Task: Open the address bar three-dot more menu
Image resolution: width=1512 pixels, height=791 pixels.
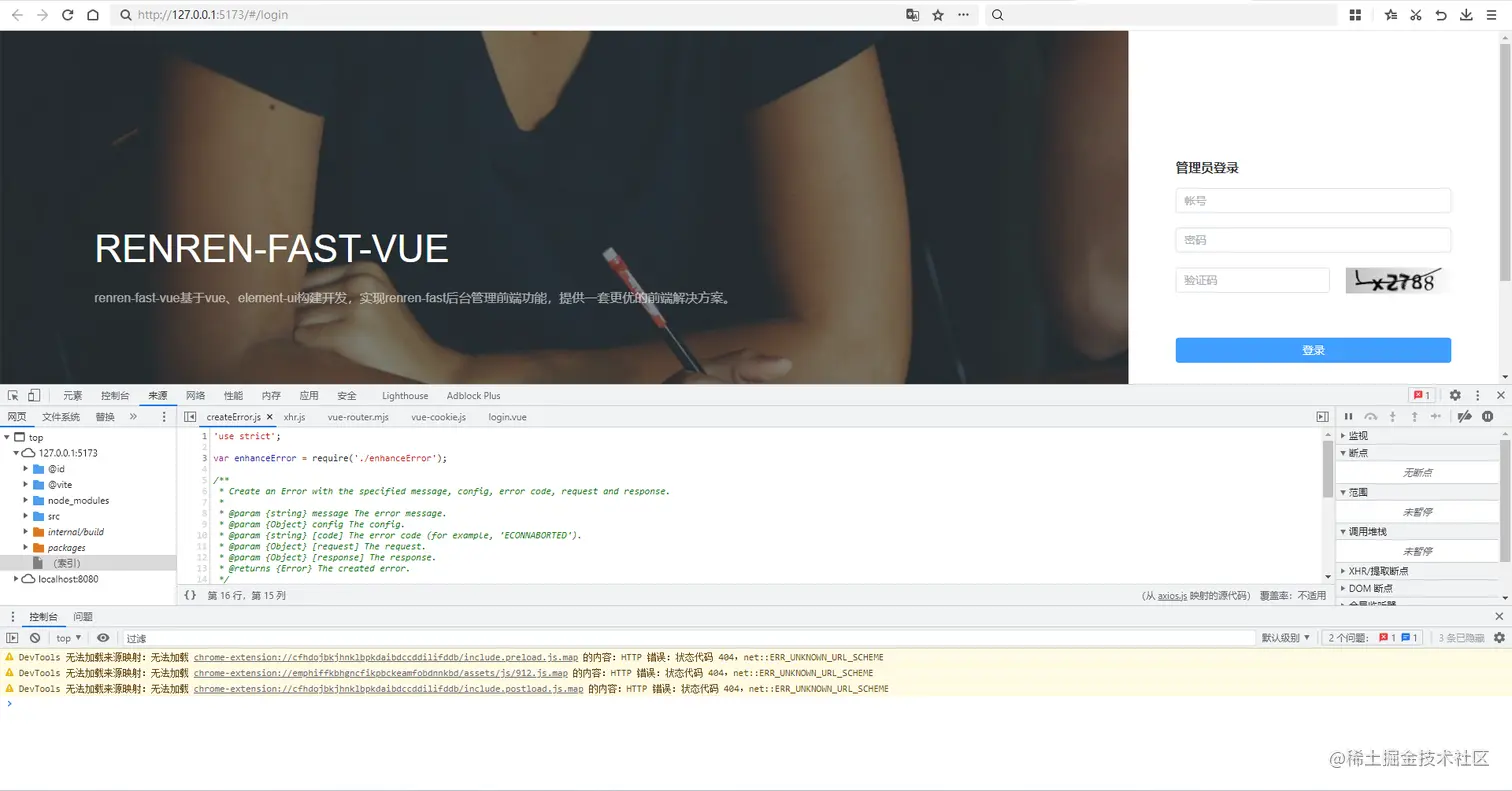Action: (964, 15)
